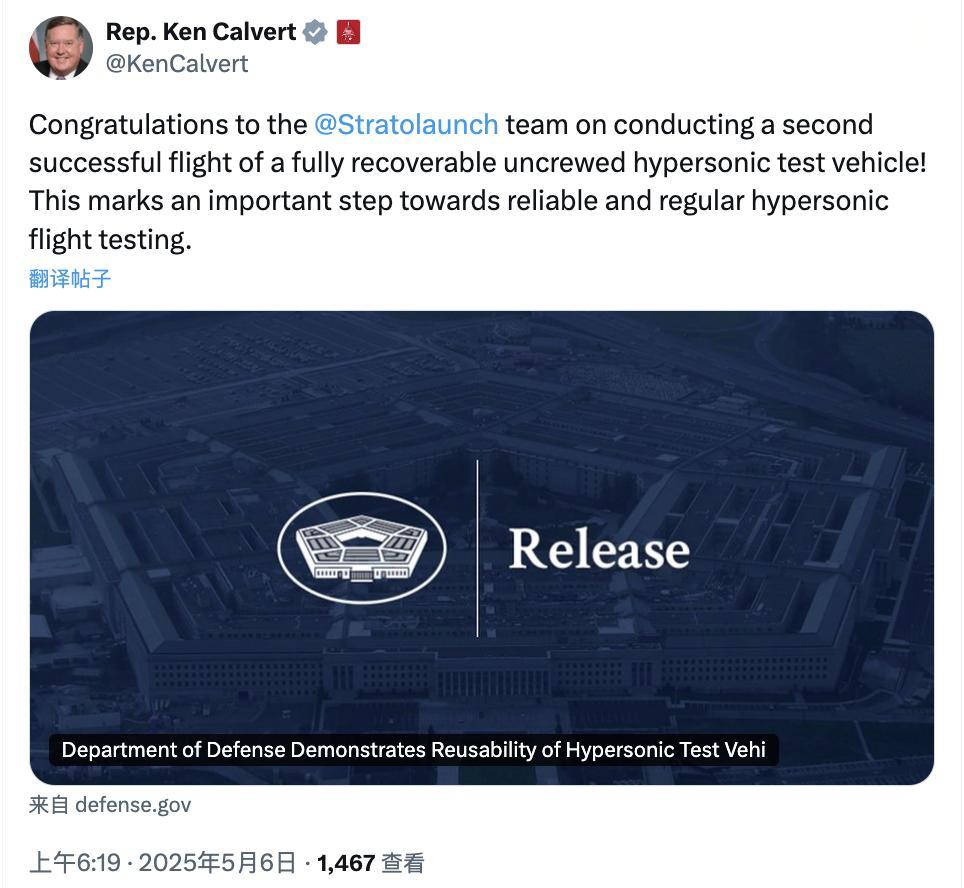Screen dimensions: 964x888
Task: Open the @KenCalvert handle link
Action: 177,64
